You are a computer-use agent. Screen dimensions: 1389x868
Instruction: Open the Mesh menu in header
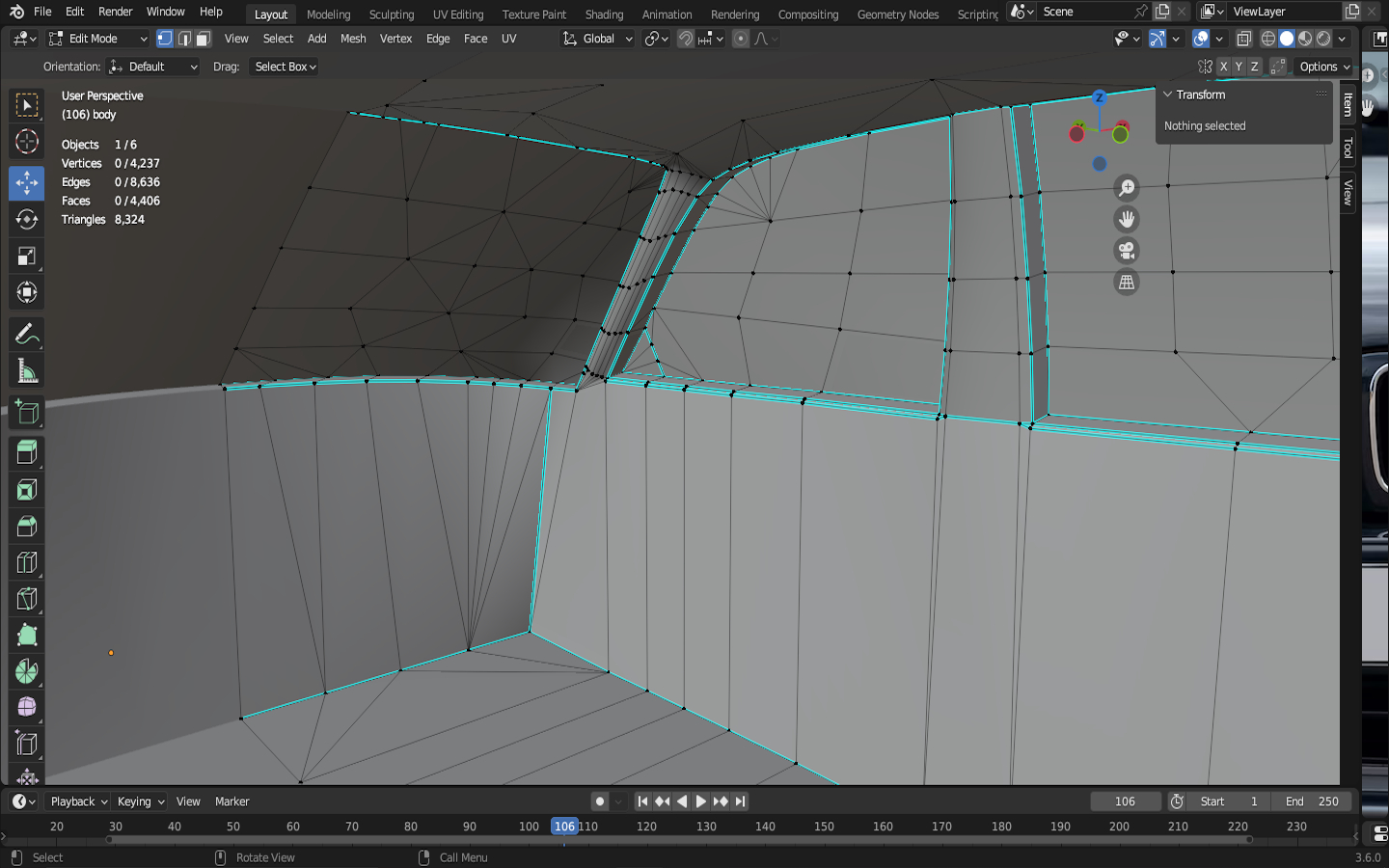(353, 39)
